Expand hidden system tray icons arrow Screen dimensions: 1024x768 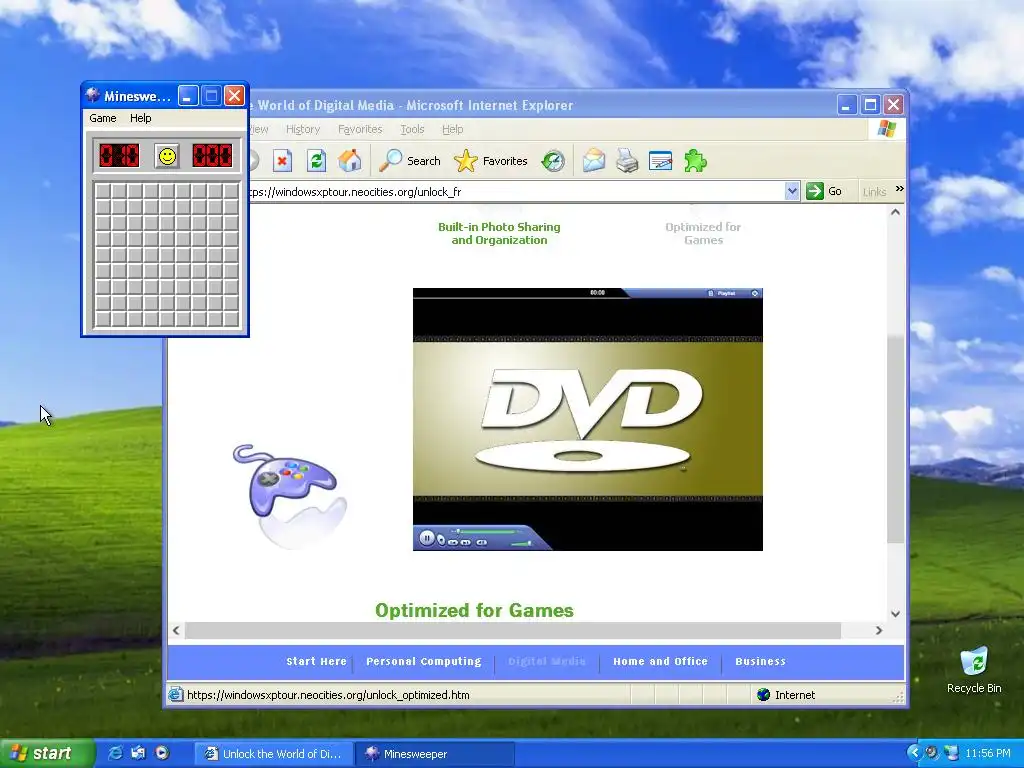coord(914,753)
